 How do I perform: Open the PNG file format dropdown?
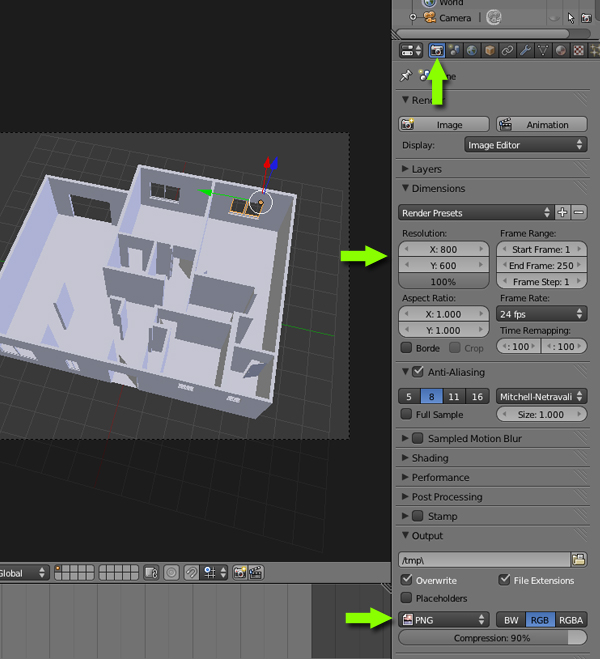tap(444, 620)
